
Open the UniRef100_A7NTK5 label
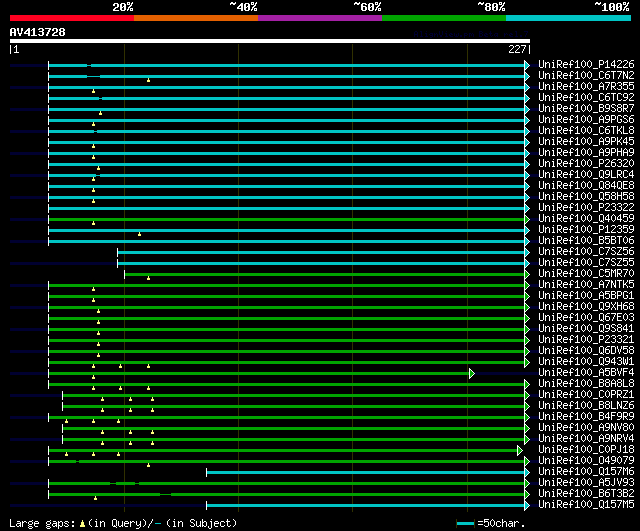click(x=586, y=285)
